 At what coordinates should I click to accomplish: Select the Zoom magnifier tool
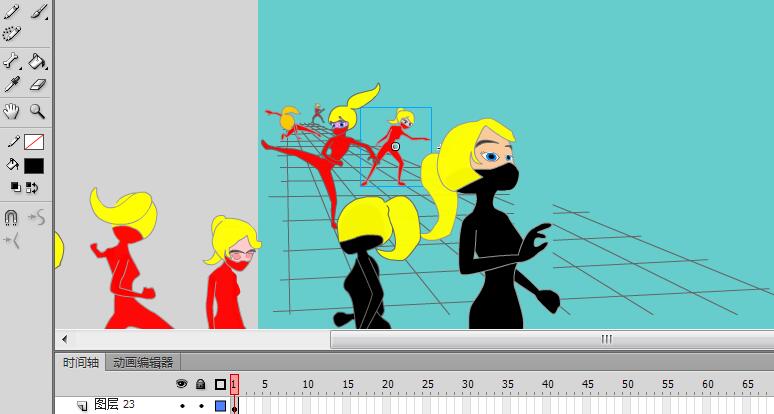pos(38,112)
